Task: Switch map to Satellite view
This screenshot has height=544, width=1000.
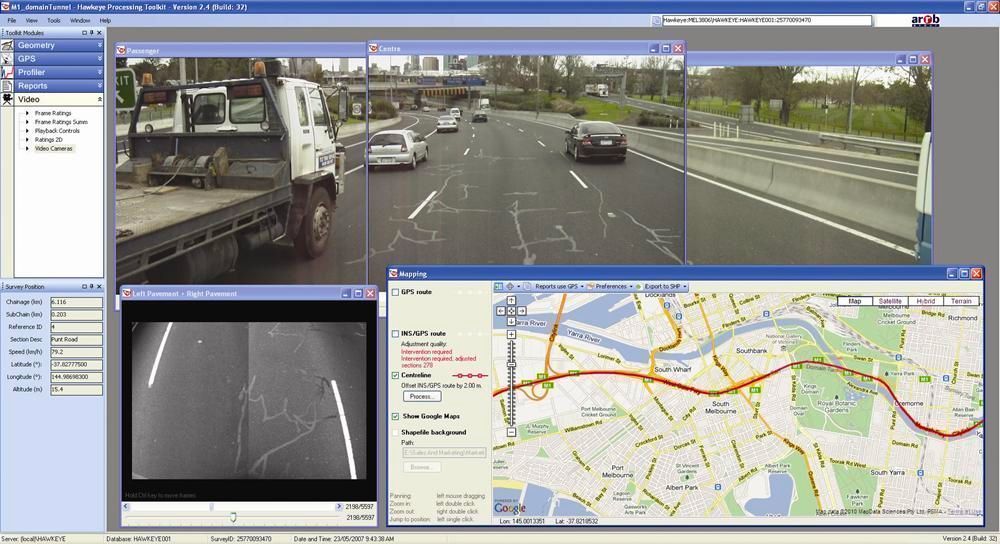Action: pyautogui.click(x=890, y=301)
